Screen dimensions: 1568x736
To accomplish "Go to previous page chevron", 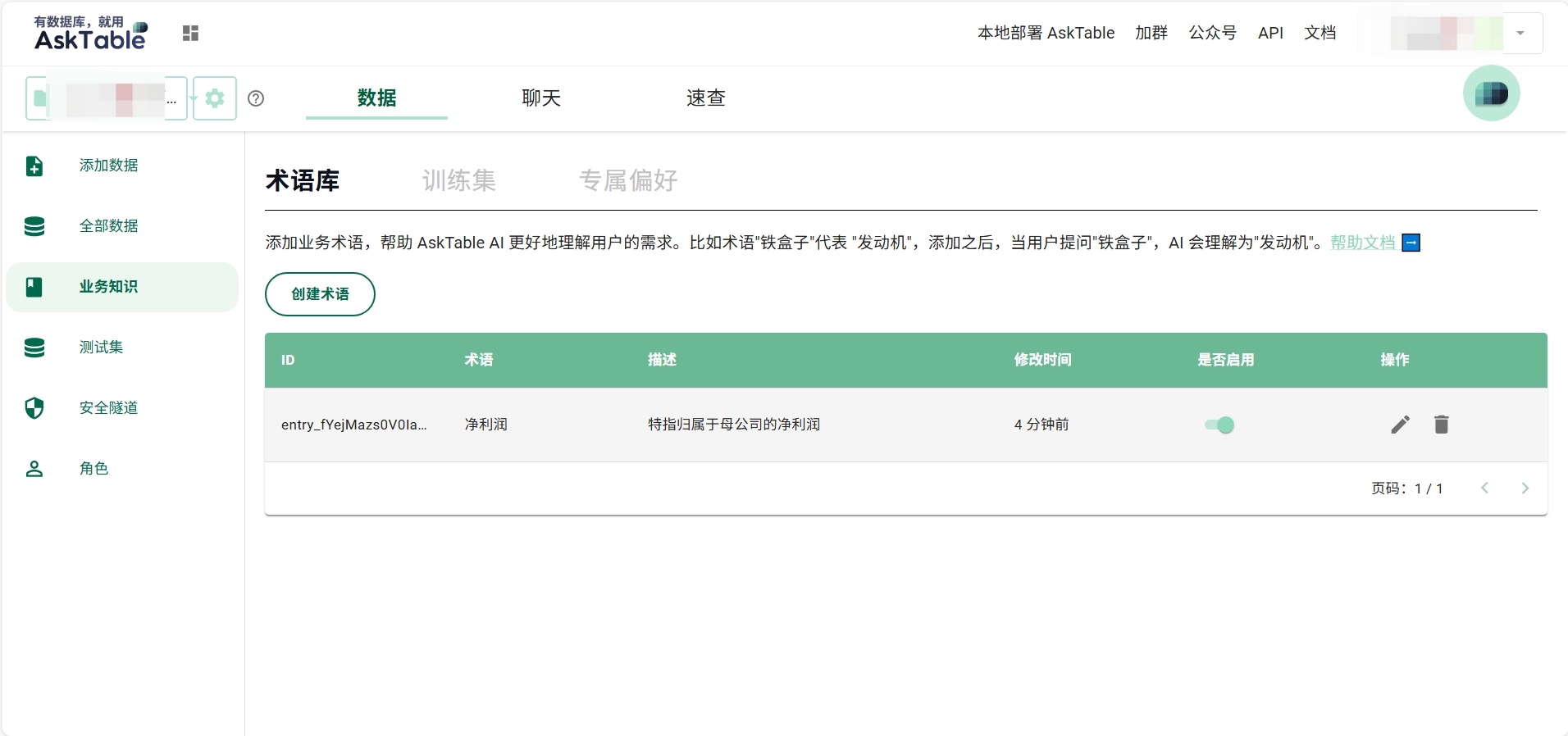I will pos(1484,488).
